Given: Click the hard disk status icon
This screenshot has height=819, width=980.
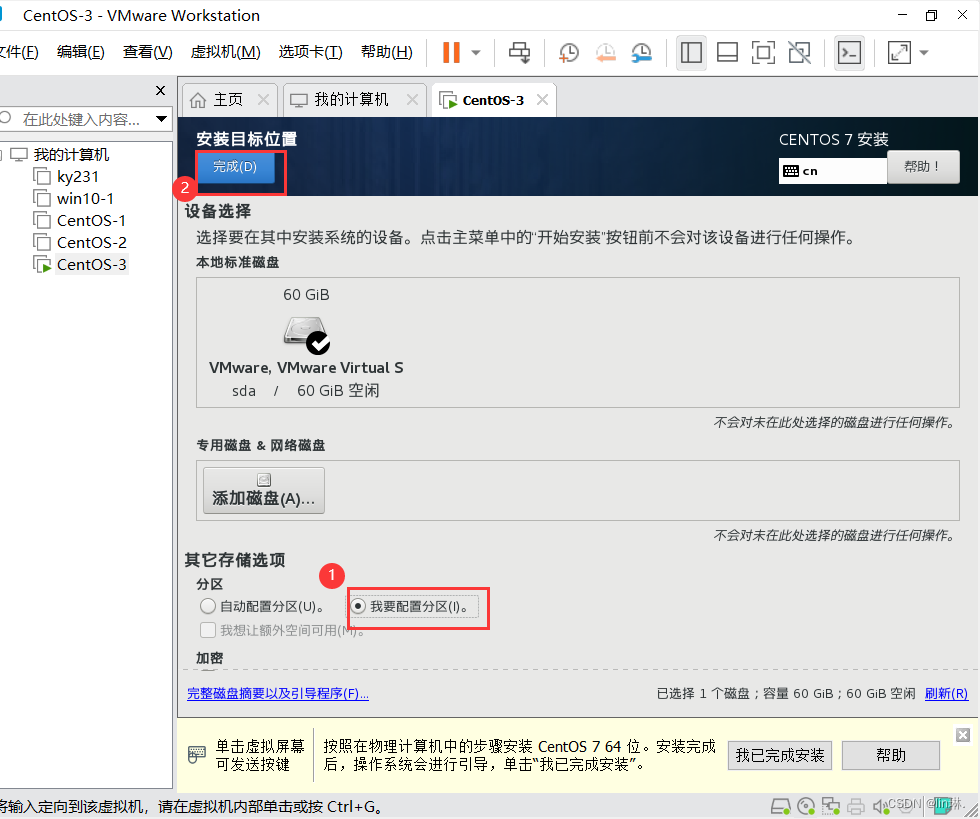Looking at the screenshot, I should coord(781,806).
